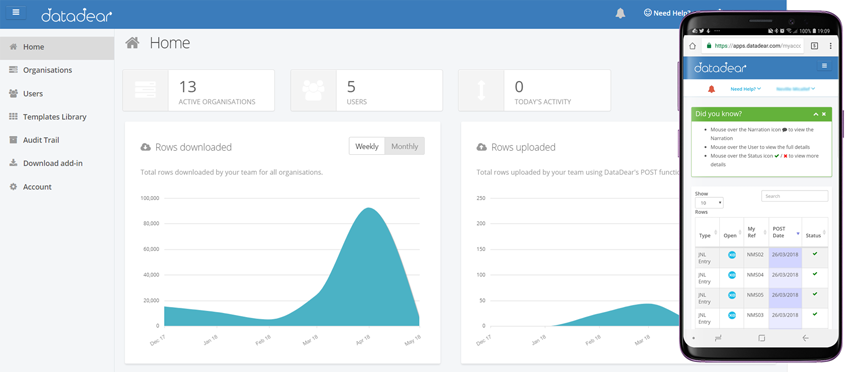Tap Xero open icon for NMS04 row
The height and width of the screenshot is (372, 850).
[x=732, y=275]
